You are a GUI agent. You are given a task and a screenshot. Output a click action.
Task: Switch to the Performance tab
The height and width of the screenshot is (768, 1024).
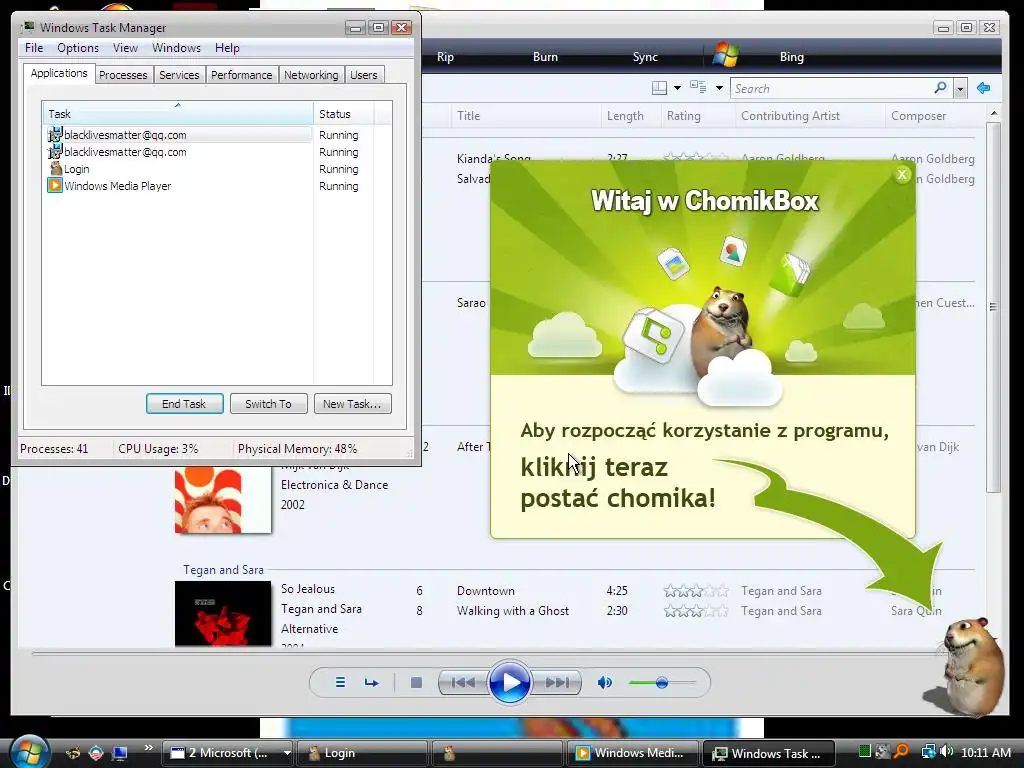(241, 75)
